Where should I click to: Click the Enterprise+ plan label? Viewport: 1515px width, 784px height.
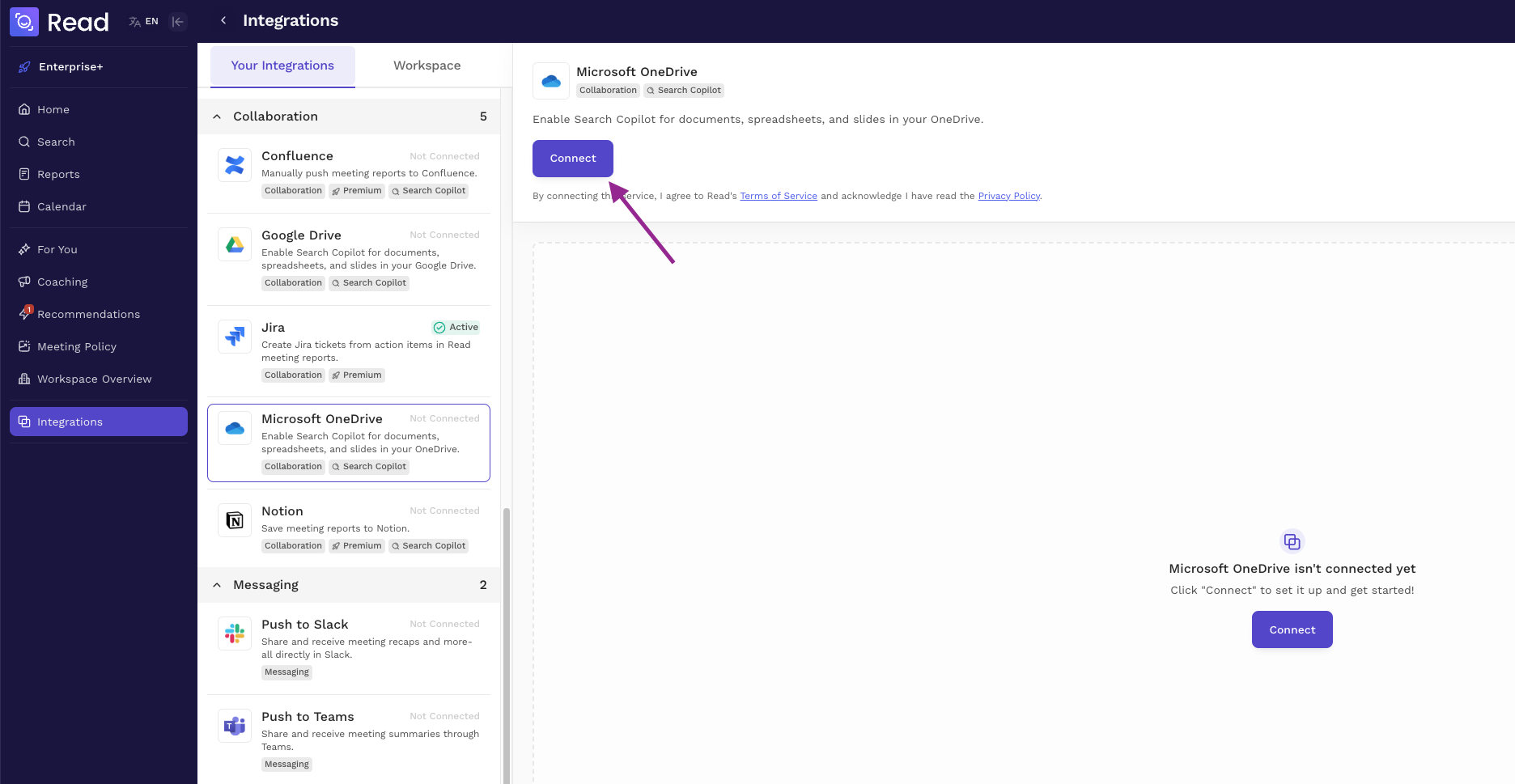70,67
